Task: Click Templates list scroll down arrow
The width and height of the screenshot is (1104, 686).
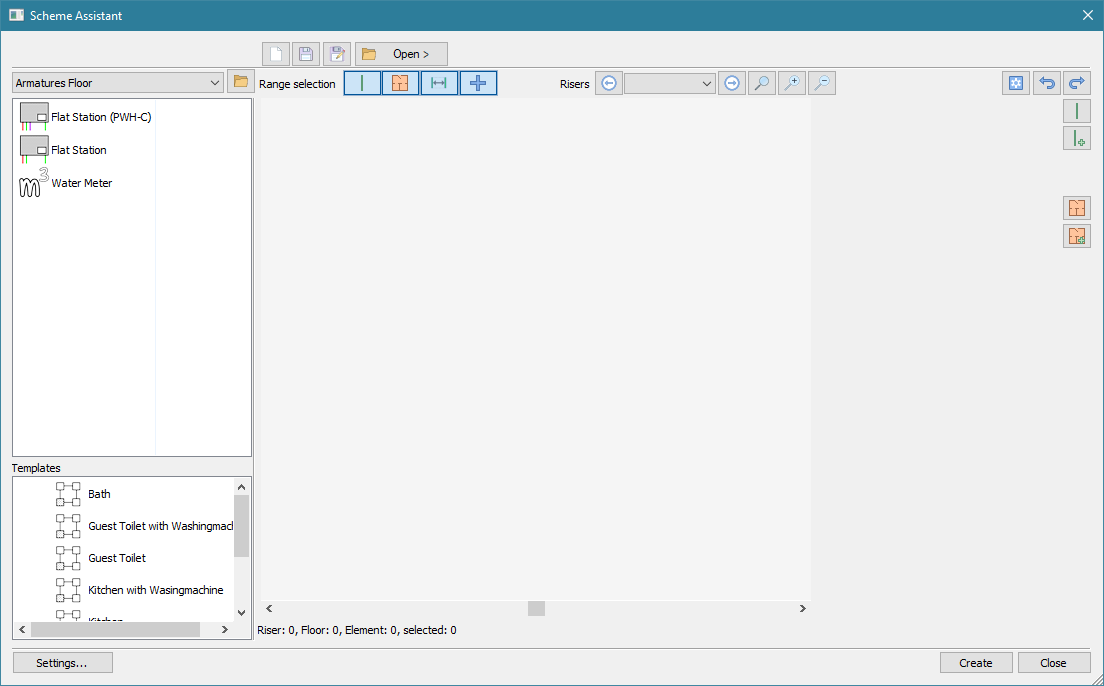Action: (x=242, y=613)
